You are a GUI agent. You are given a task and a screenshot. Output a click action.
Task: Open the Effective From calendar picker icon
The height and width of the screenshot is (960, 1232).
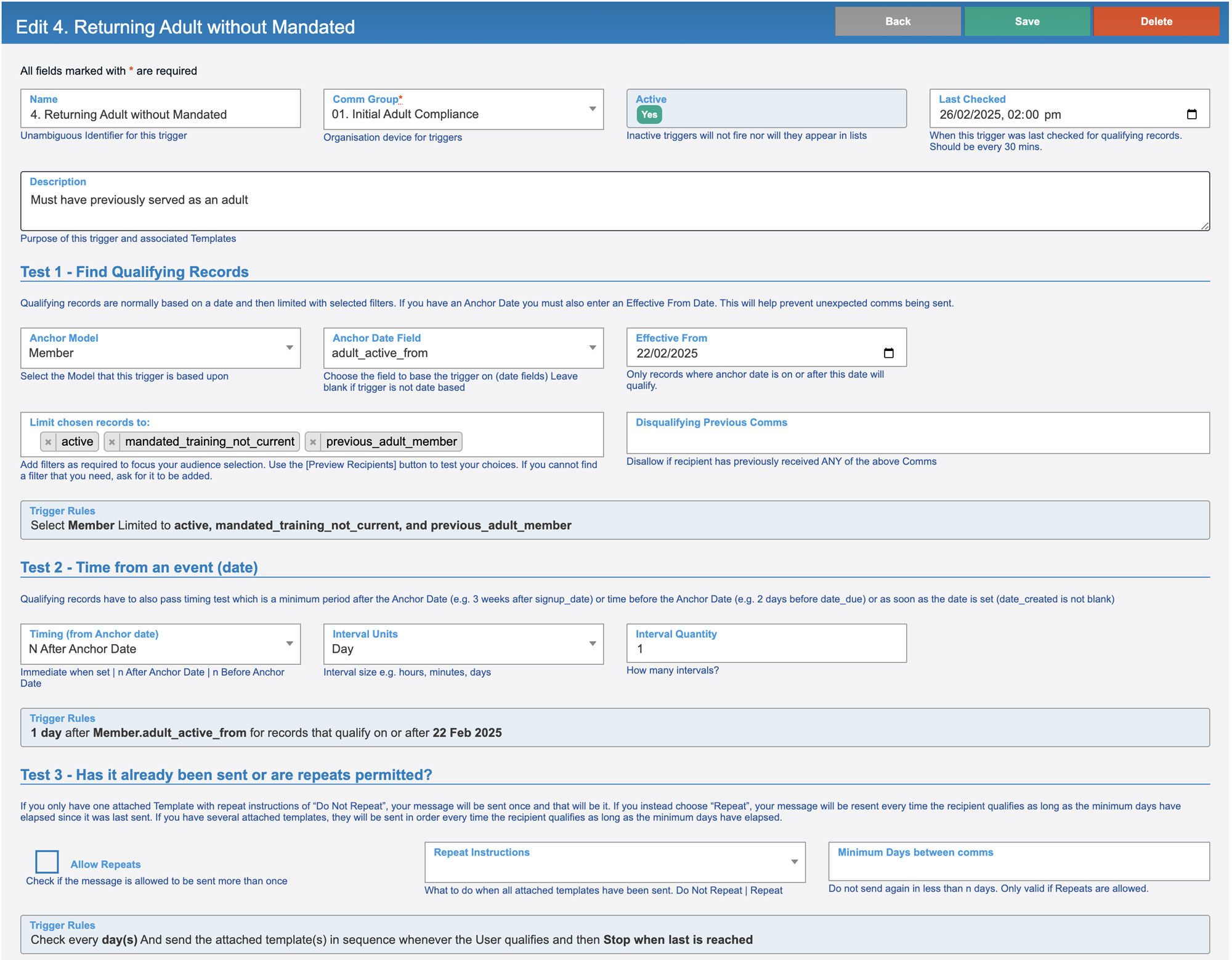point(888,353)
